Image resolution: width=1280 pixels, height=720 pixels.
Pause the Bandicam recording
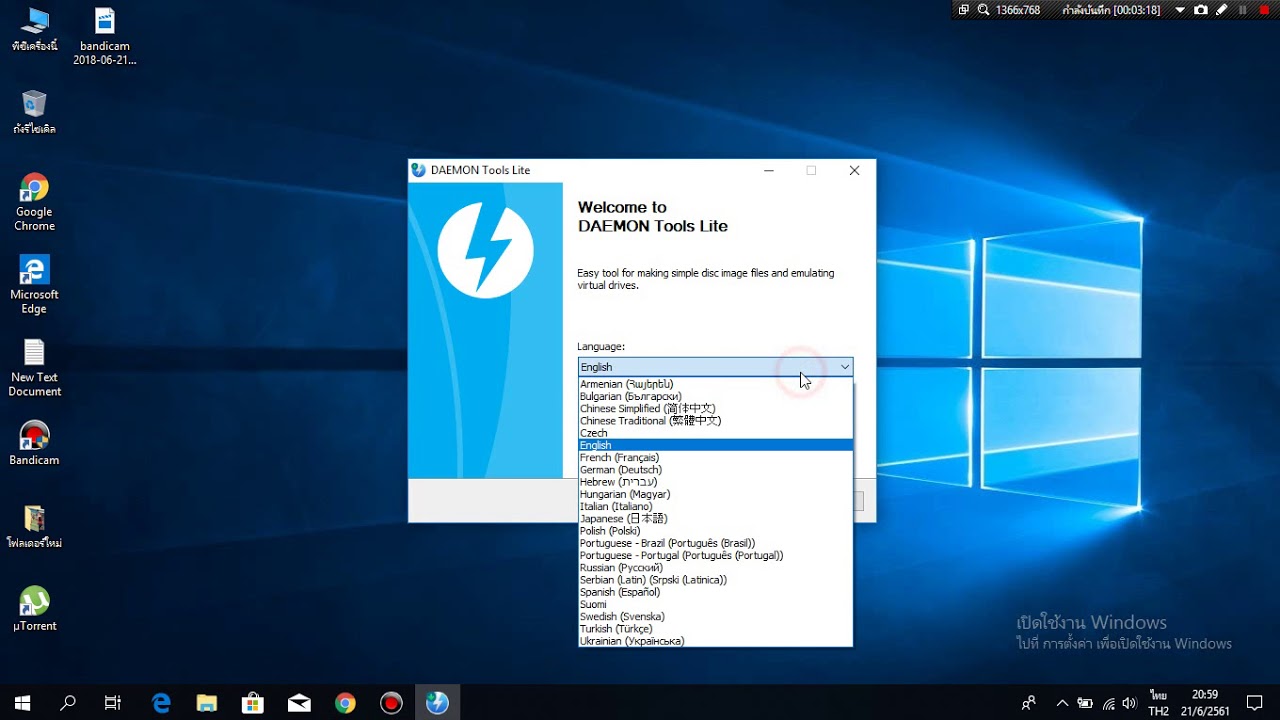point(1243,10)
